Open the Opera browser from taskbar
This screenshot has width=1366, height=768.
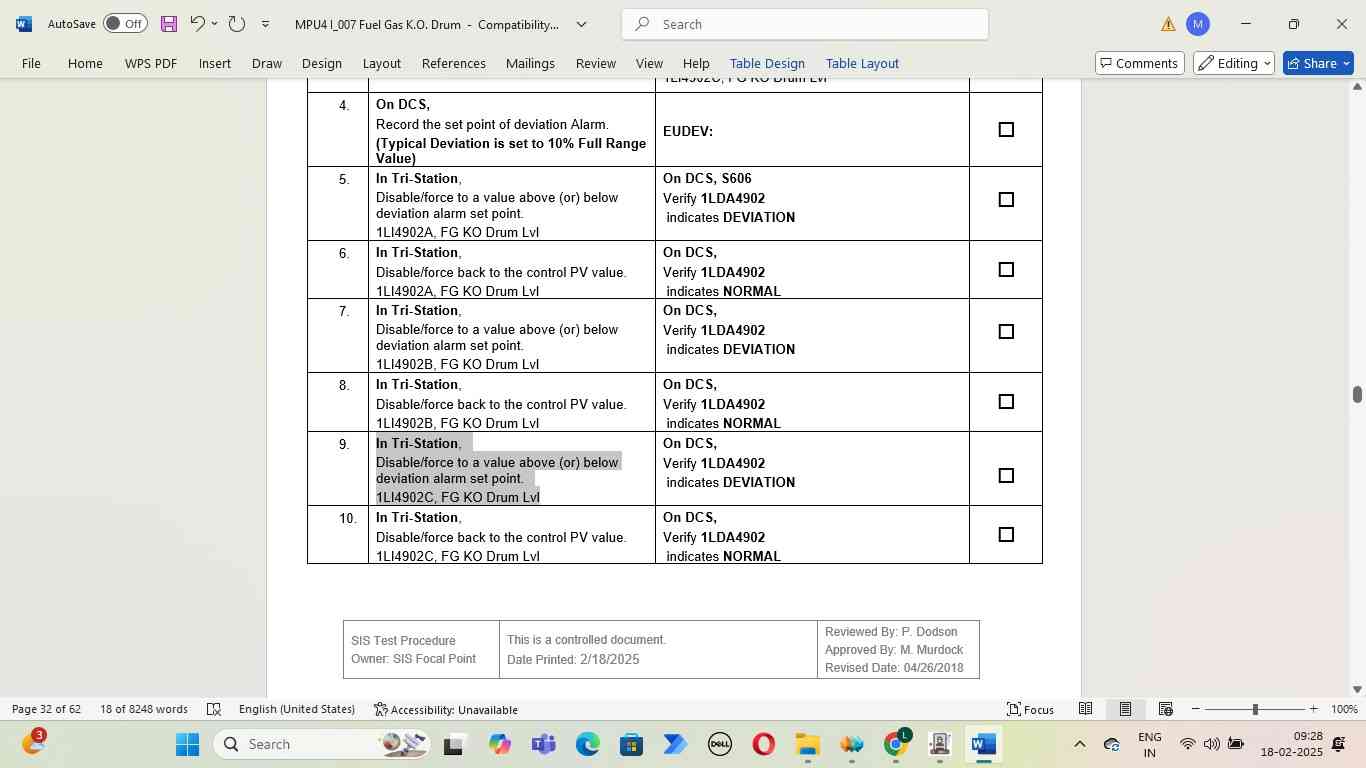coord(763,744)
